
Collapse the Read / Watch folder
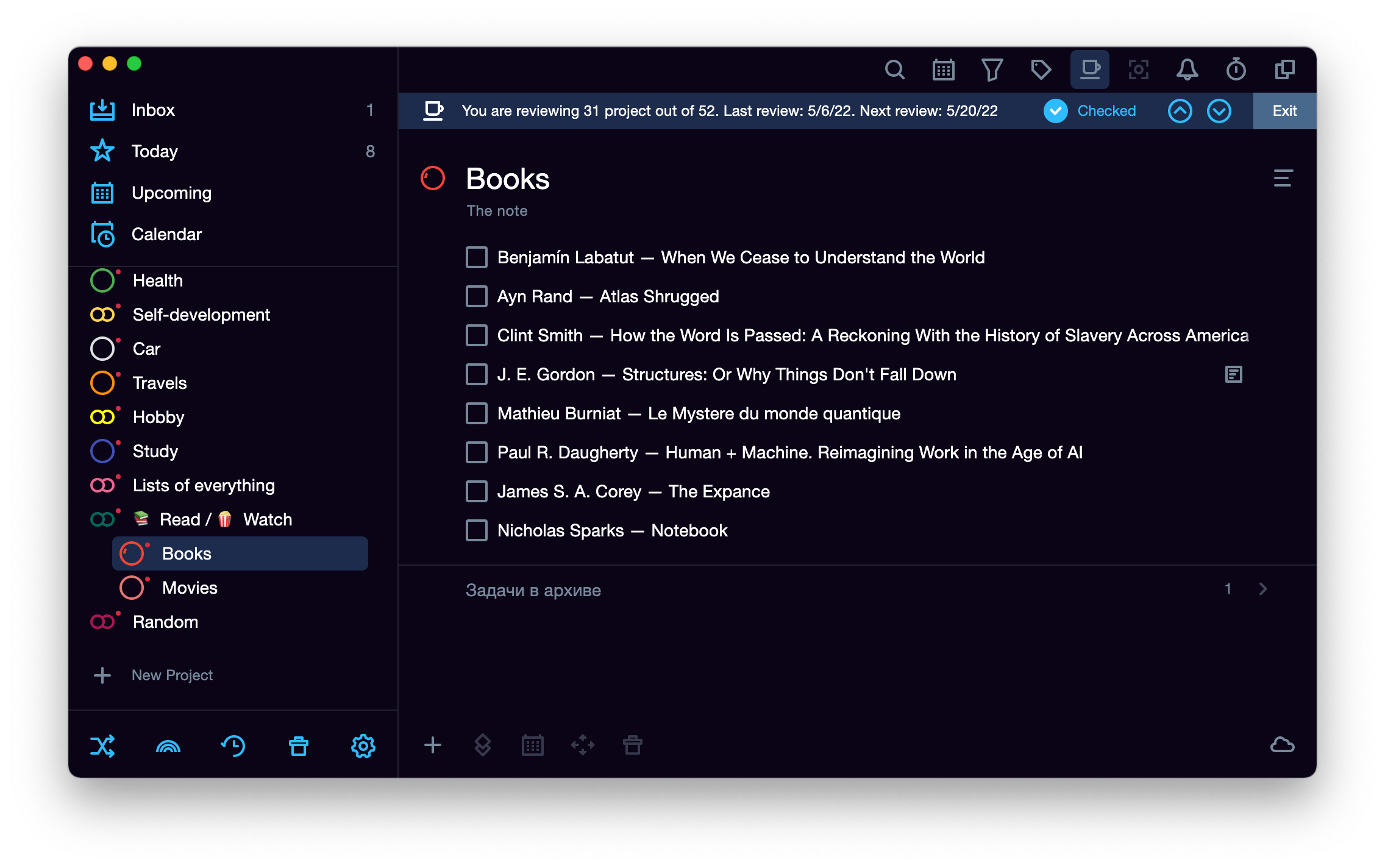(x=102, y=519)
